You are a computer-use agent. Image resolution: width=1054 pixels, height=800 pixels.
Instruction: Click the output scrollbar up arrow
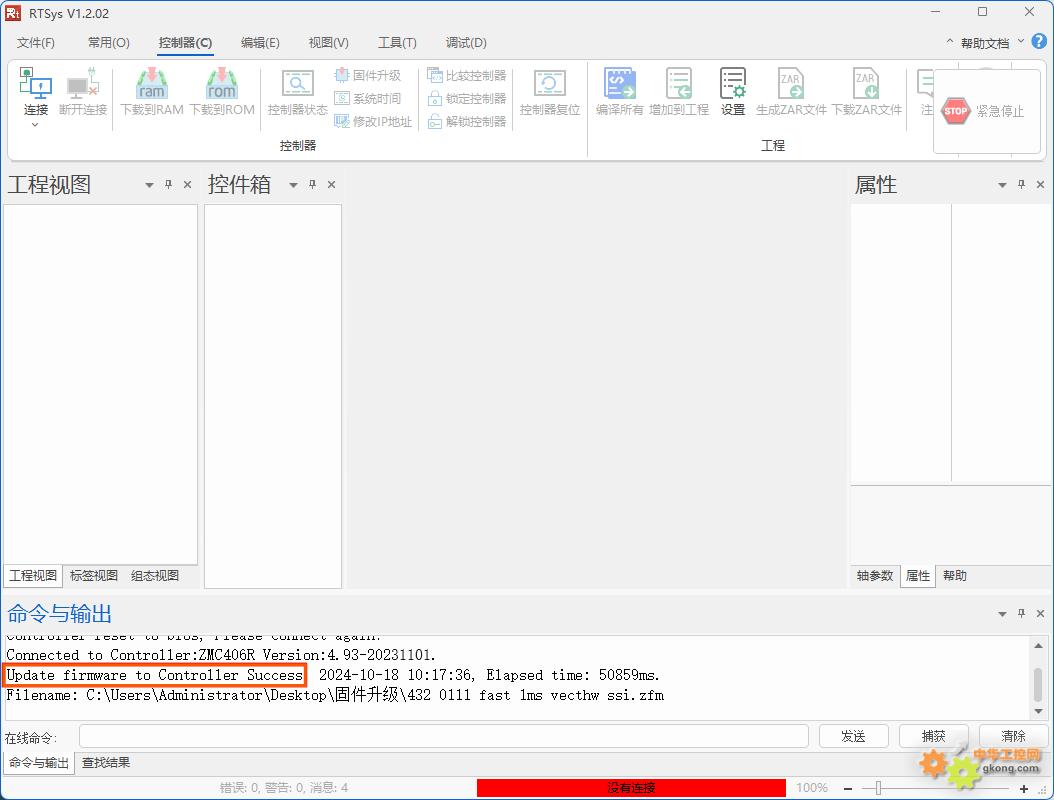click(x=1039, y=646)
